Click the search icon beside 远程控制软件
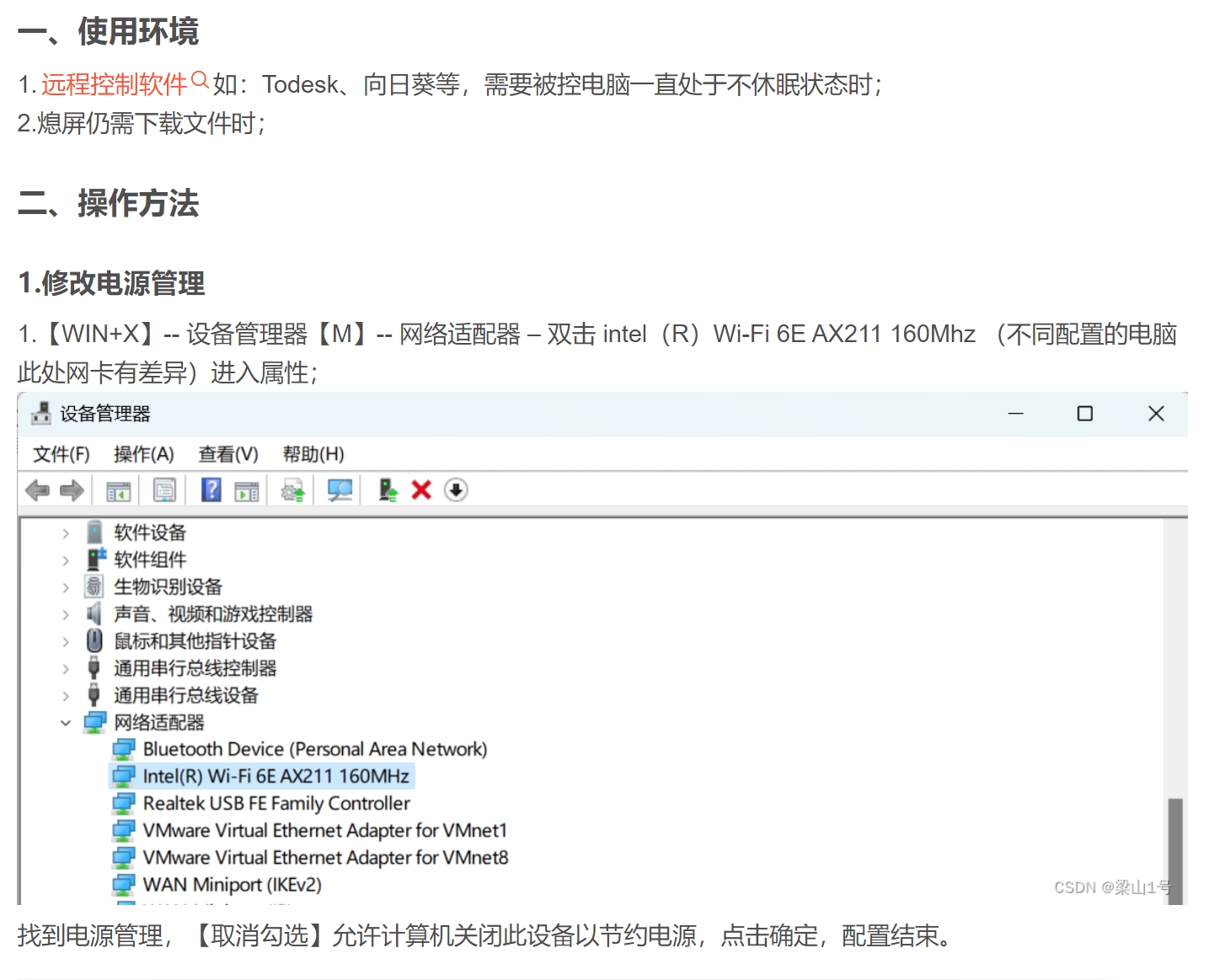 coord(201,81)
